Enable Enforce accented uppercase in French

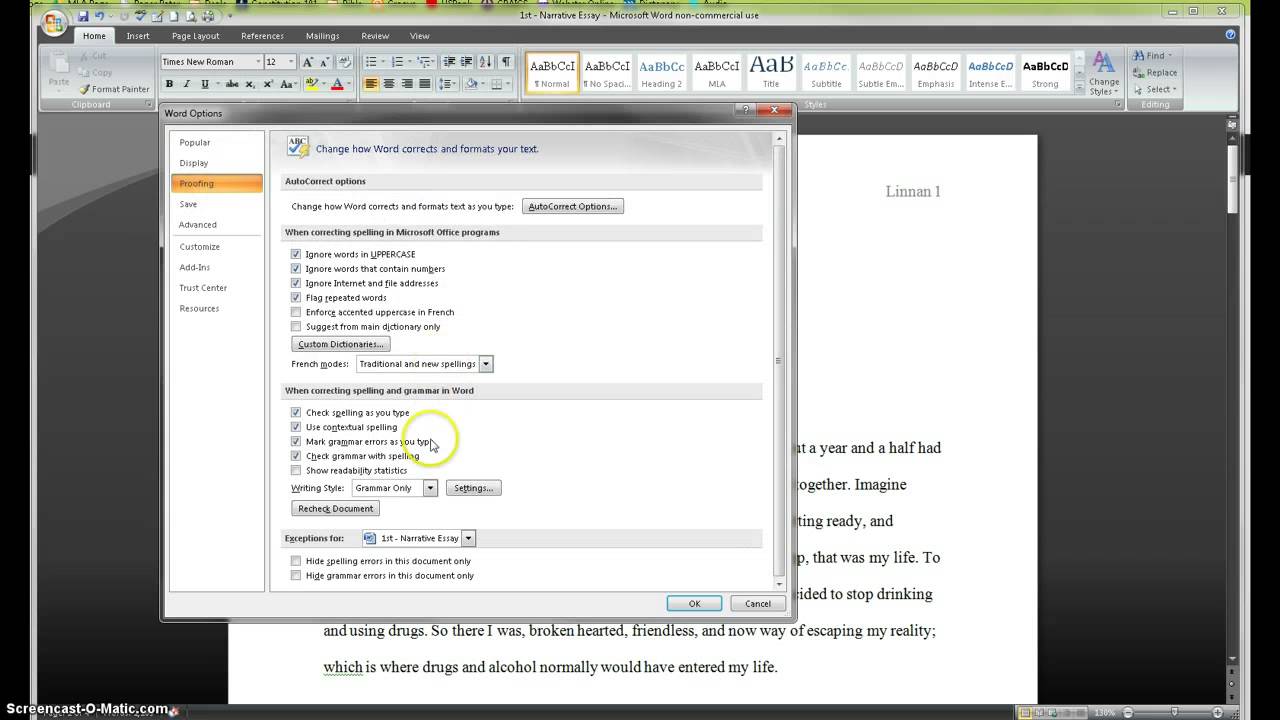tap(296, 312)
